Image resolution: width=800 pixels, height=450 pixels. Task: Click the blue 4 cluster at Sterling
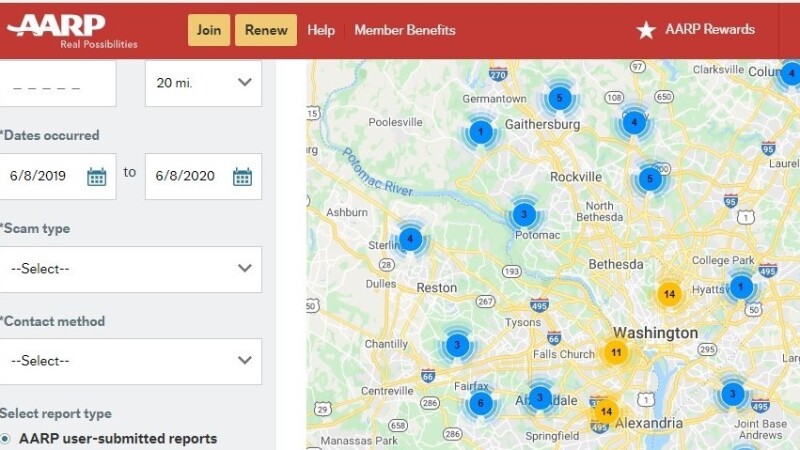(x=410, y=239)
